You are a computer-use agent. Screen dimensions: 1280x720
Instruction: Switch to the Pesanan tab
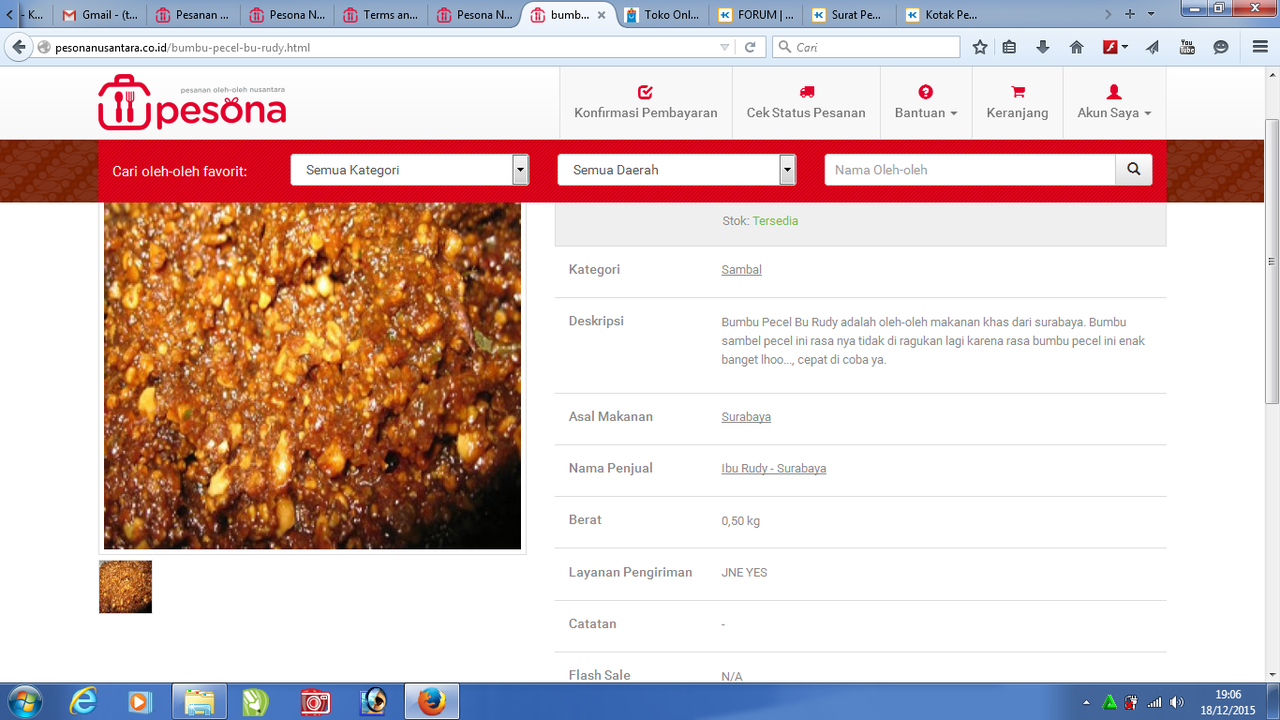coord(194,15)
